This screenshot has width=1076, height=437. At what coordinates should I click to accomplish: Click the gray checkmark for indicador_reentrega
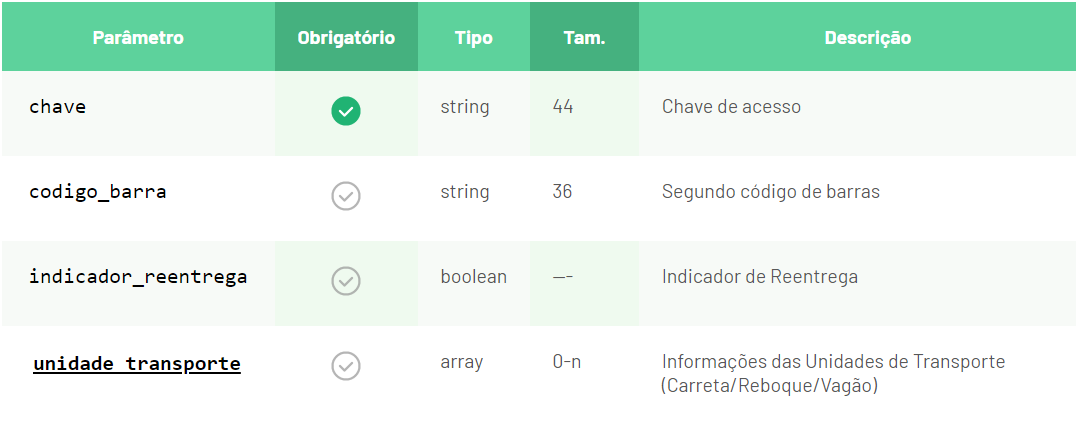[346, 281]
